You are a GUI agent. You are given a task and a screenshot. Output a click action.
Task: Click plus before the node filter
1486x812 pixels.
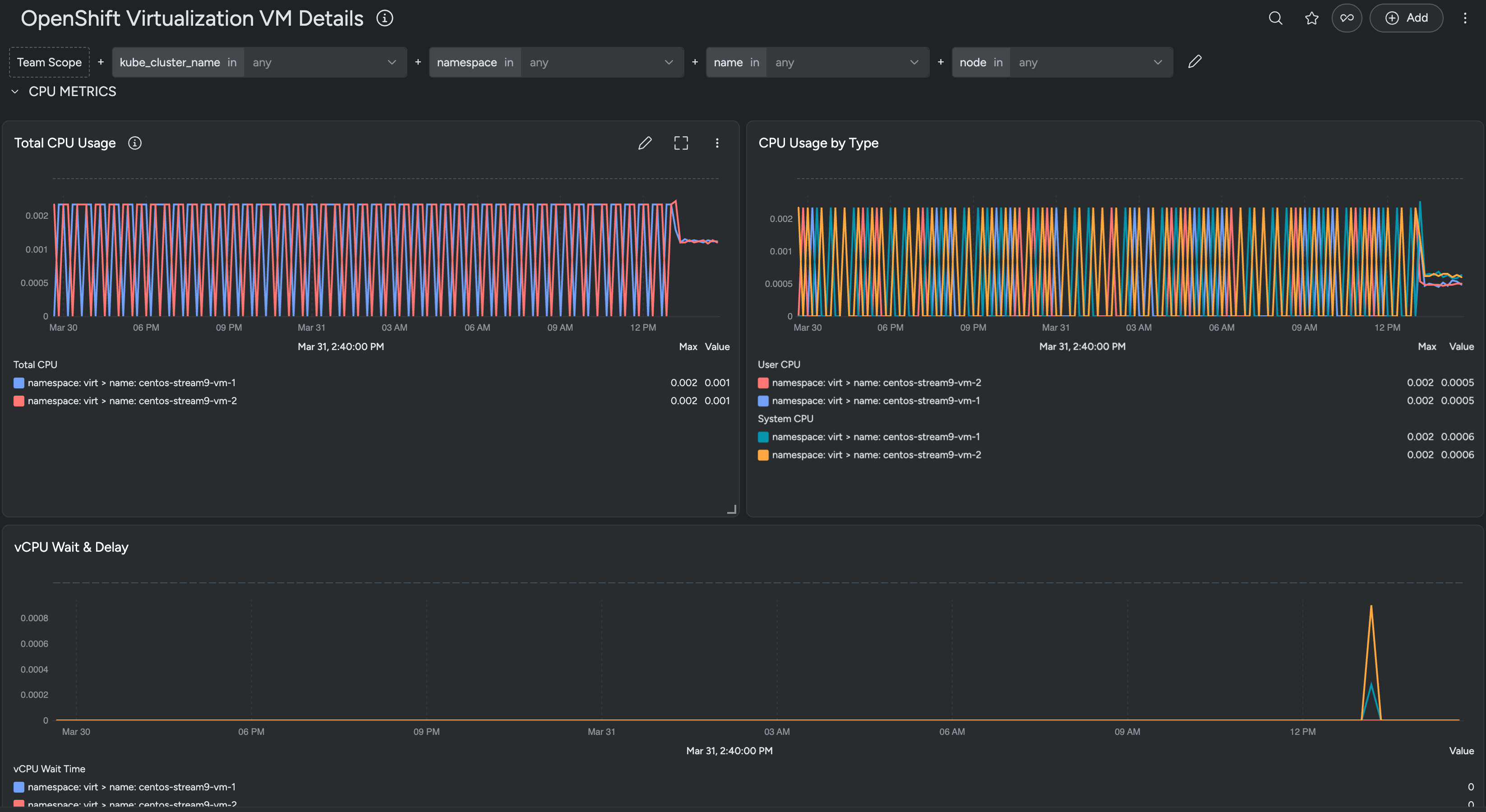[941, 62]
